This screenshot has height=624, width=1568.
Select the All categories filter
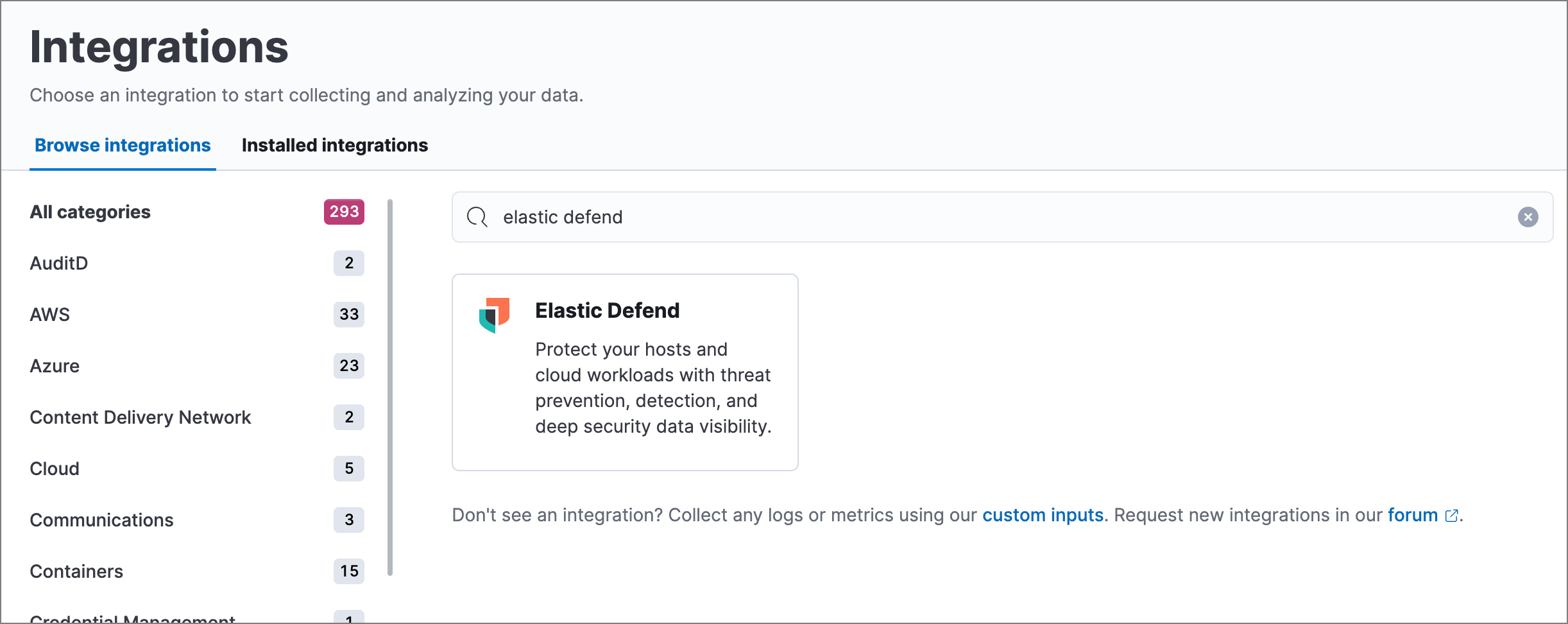tap(90, 212)
